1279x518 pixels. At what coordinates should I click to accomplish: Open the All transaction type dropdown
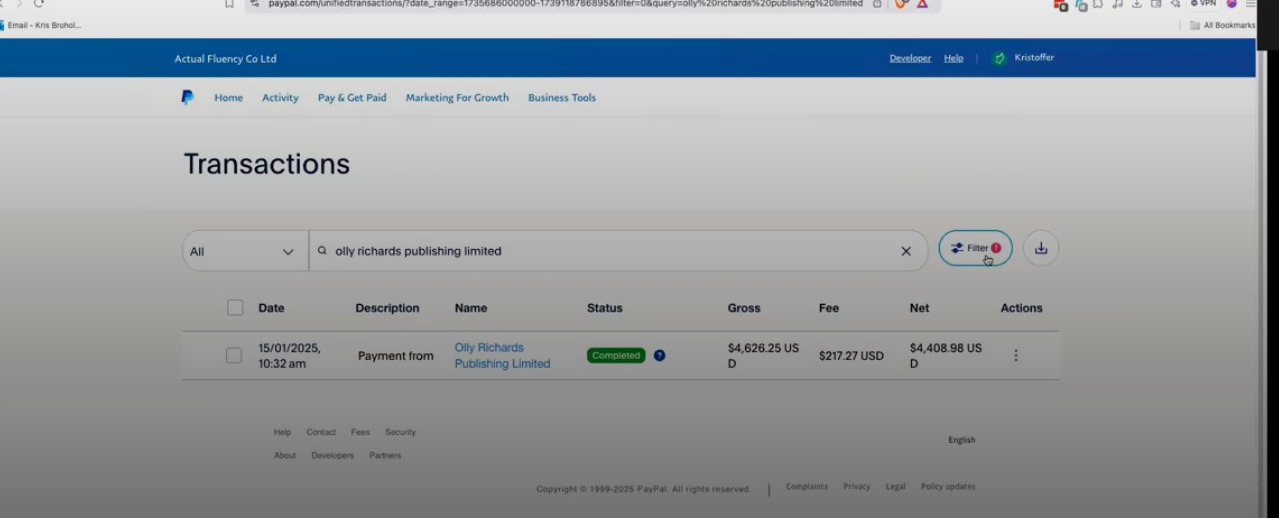[245, 251]
